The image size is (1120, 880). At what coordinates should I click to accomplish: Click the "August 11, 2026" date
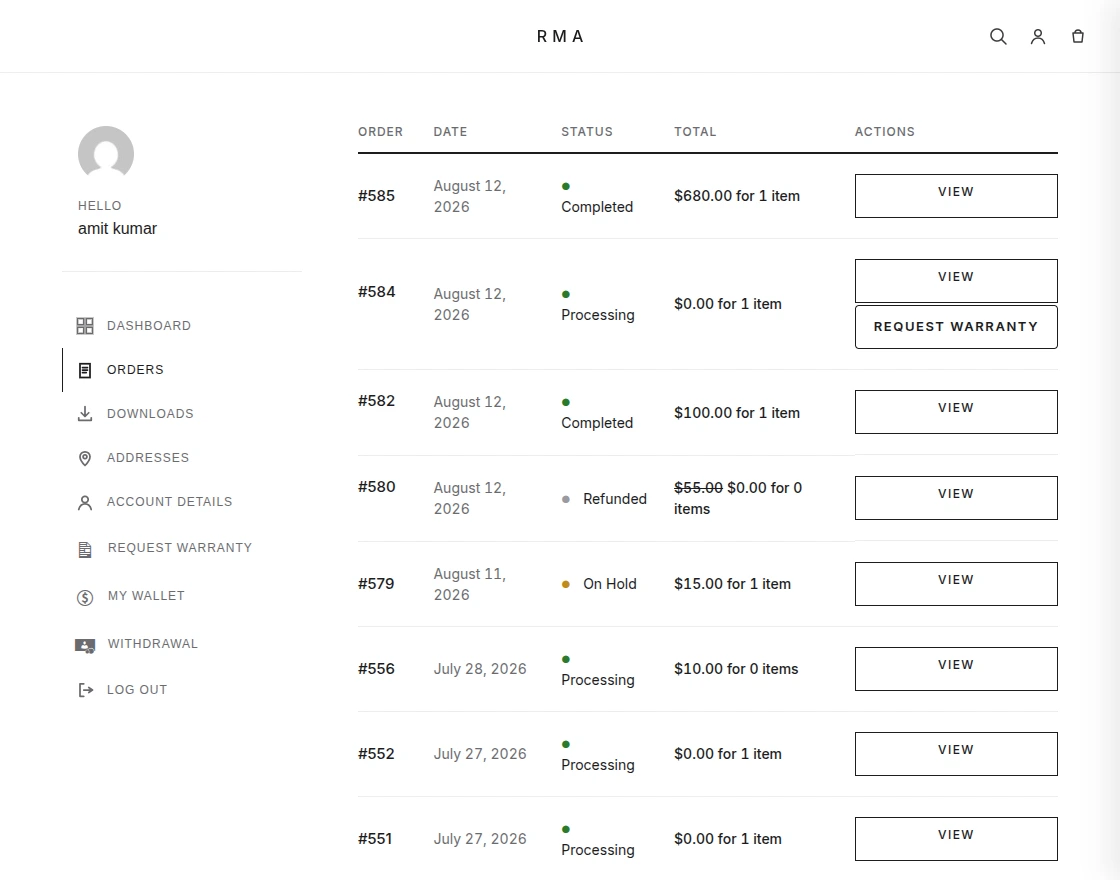click(x=469, y=584)
